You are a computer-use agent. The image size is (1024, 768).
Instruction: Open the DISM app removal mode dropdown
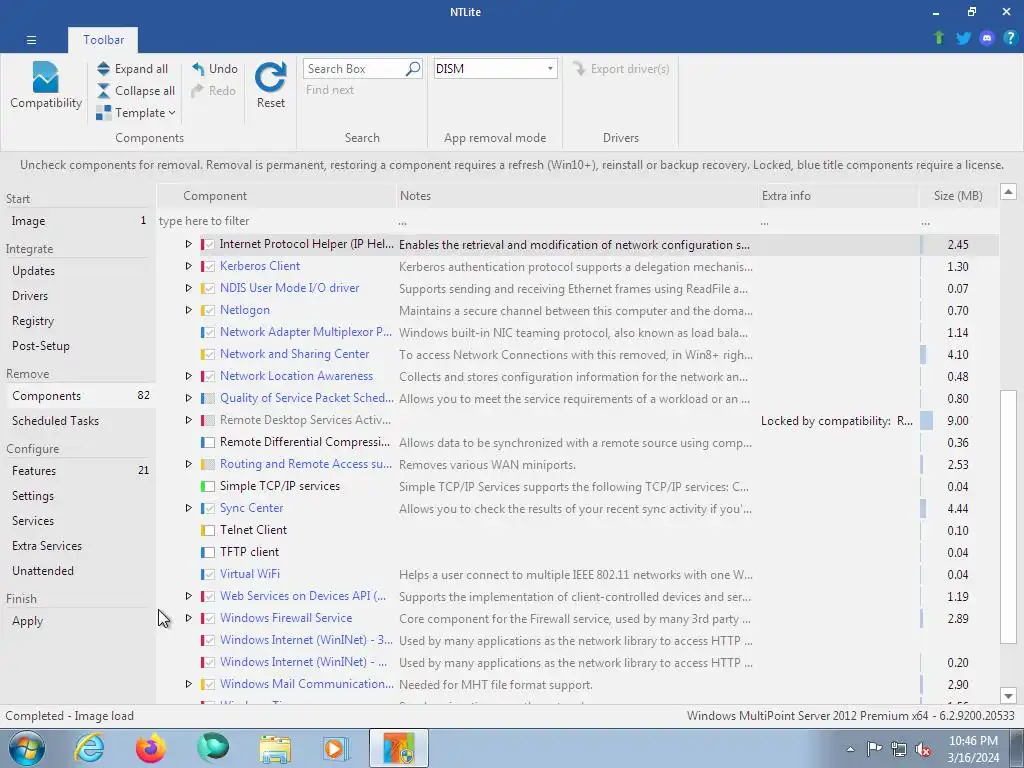496,69
